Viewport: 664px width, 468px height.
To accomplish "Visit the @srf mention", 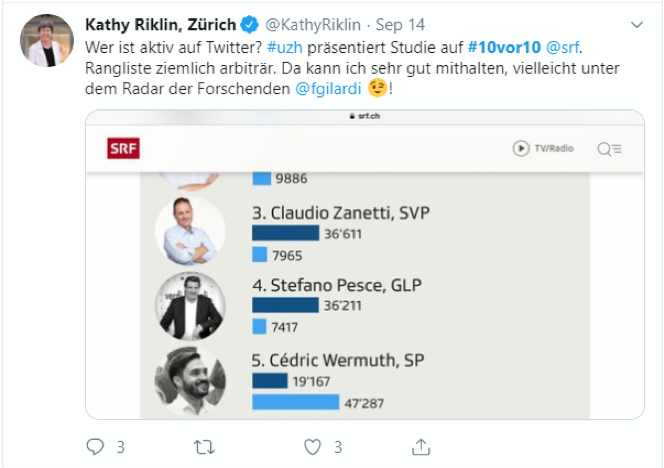I will point(565,47).
